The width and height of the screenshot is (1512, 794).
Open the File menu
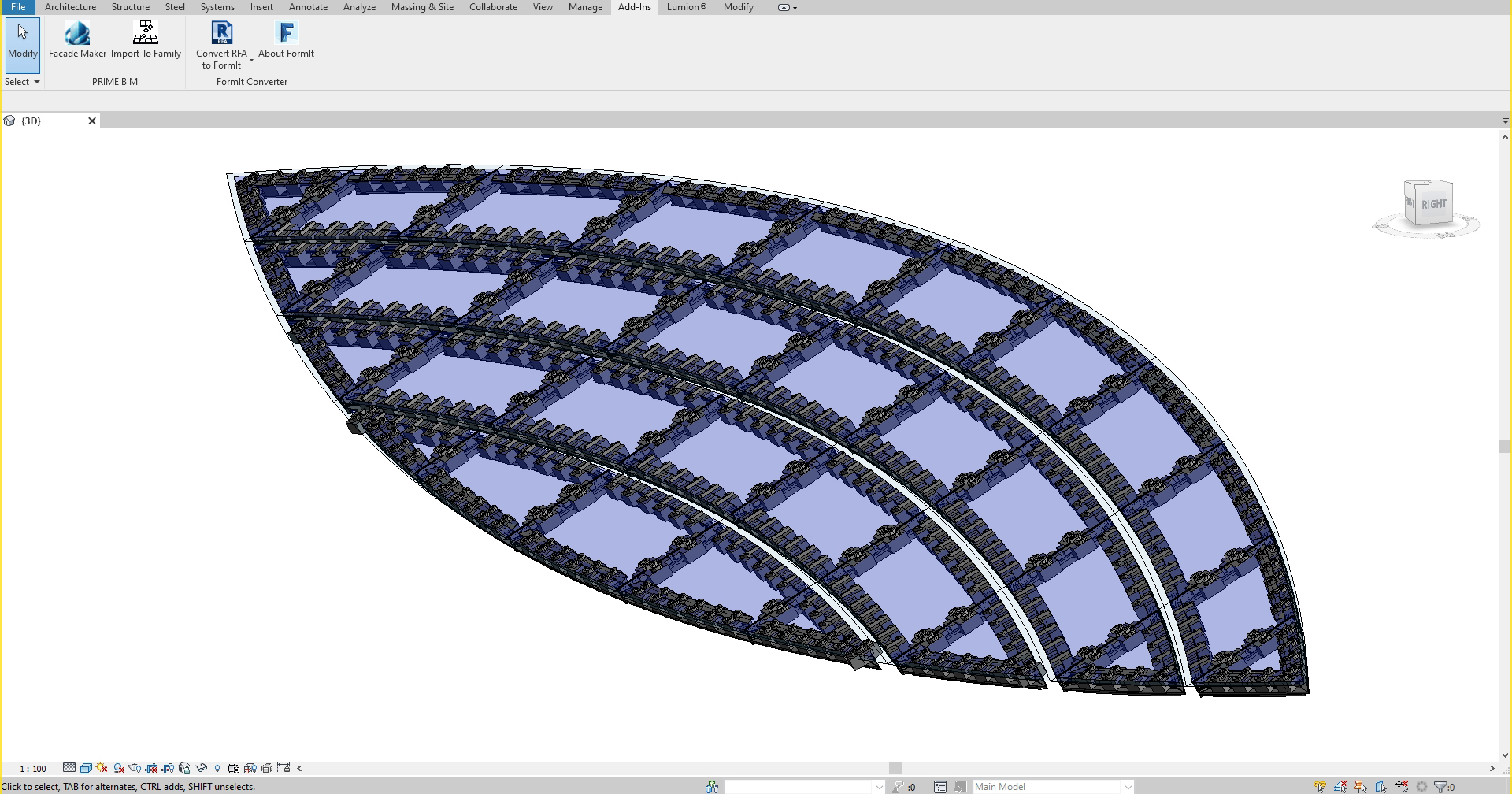[17, 7]
